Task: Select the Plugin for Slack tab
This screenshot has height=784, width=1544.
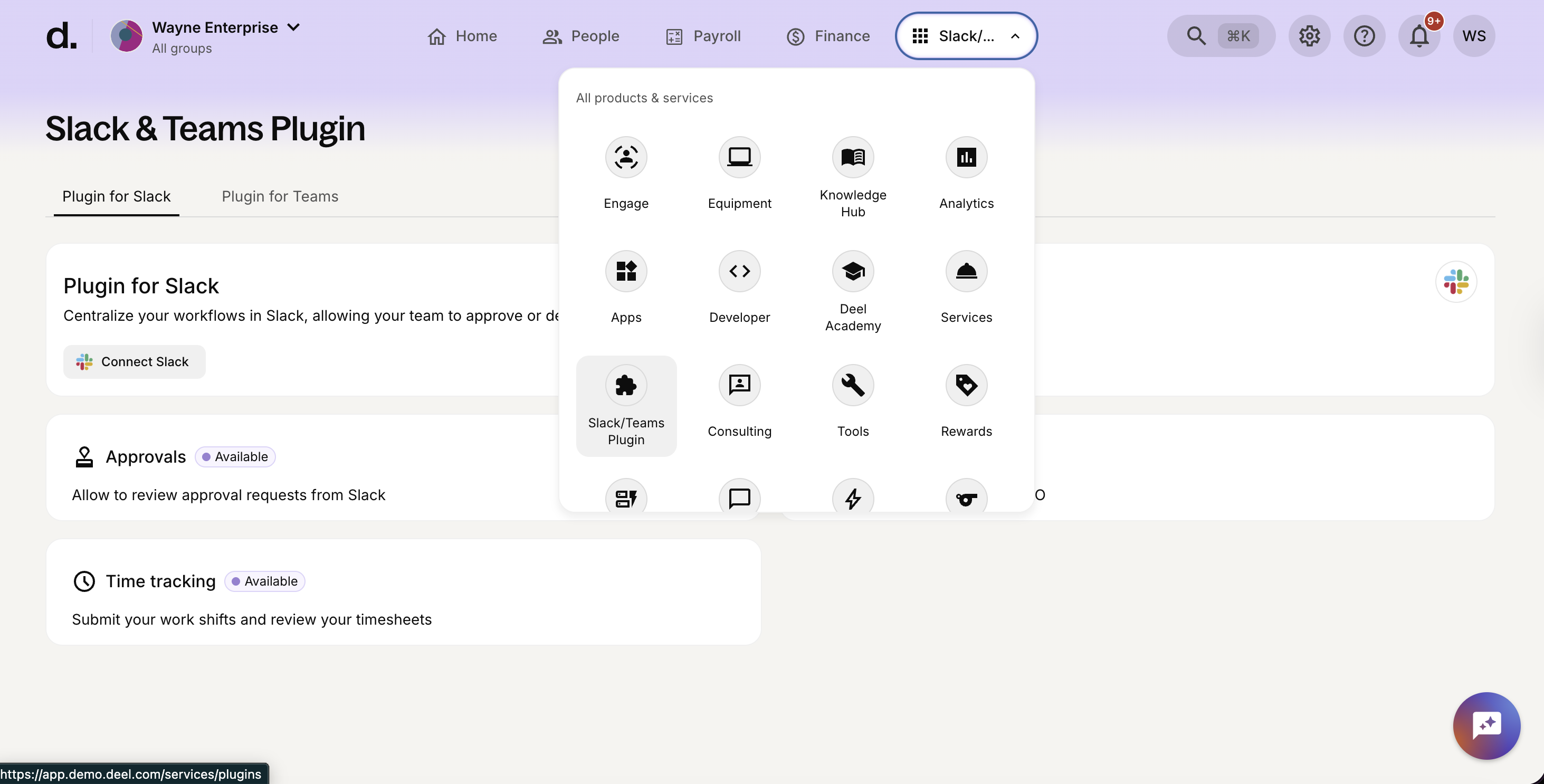Action: pos(116,197)
